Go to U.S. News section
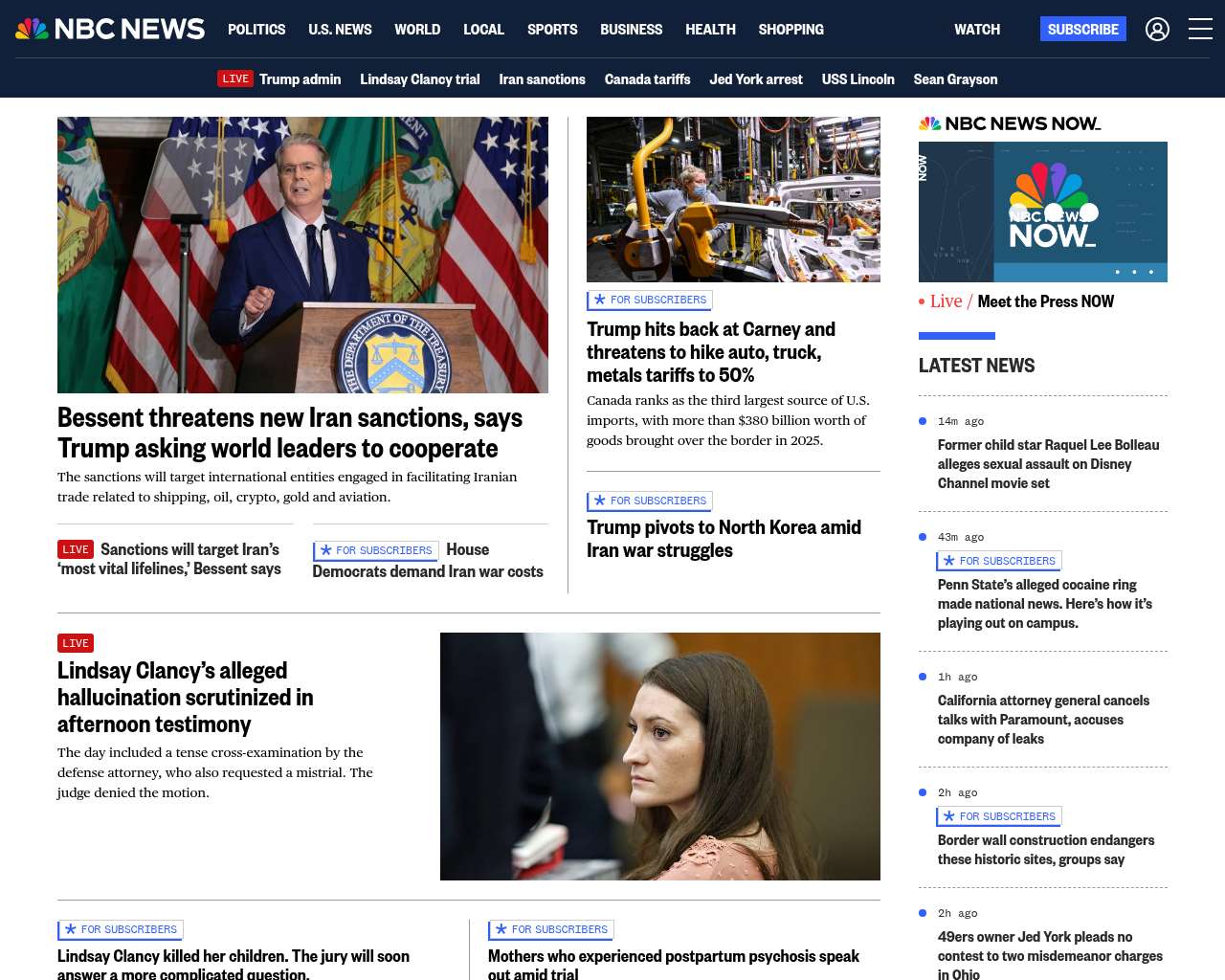 tap(340, 30)
